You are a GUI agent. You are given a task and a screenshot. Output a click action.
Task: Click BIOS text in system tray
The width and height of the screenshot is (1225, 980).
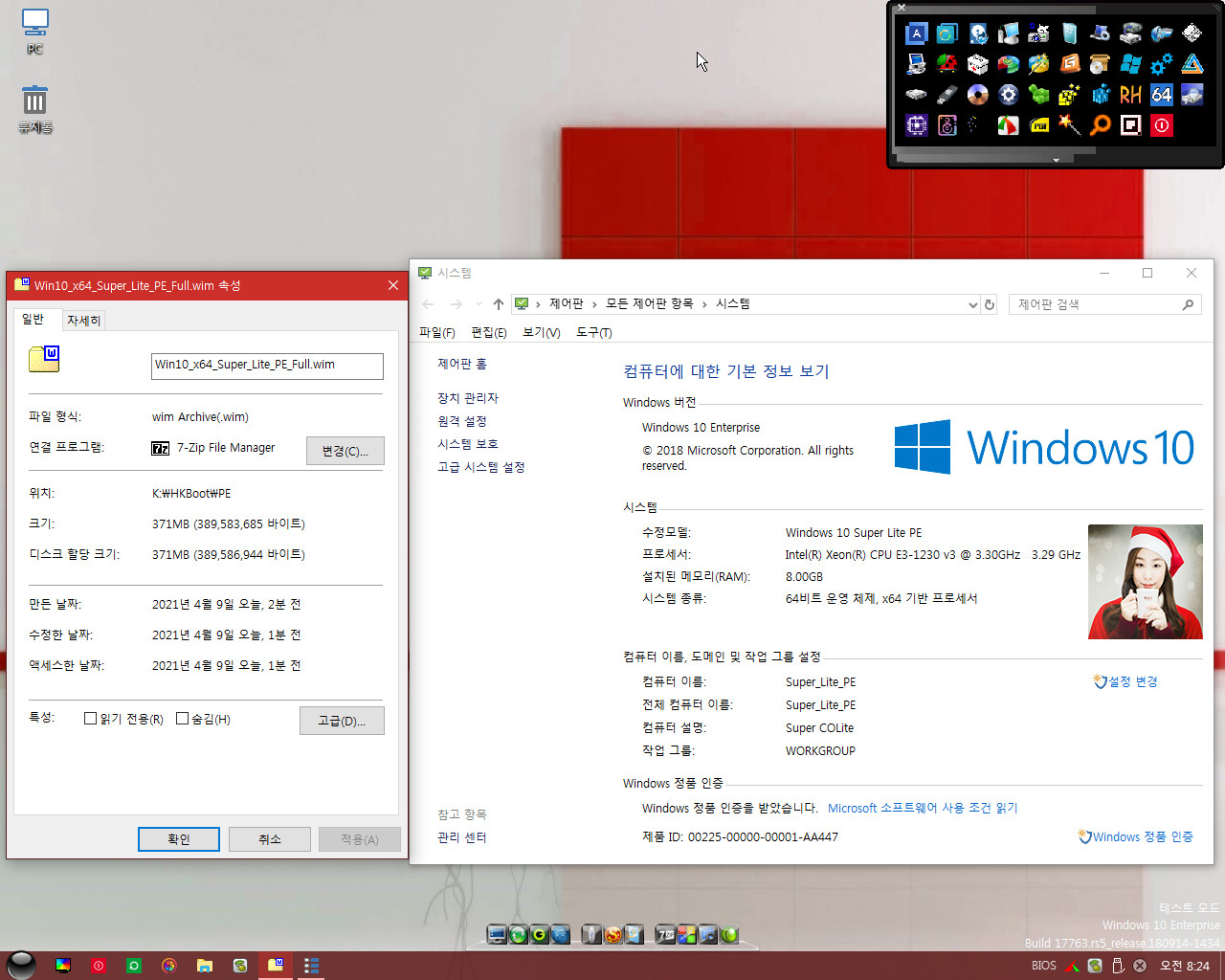pos(1043,966)
